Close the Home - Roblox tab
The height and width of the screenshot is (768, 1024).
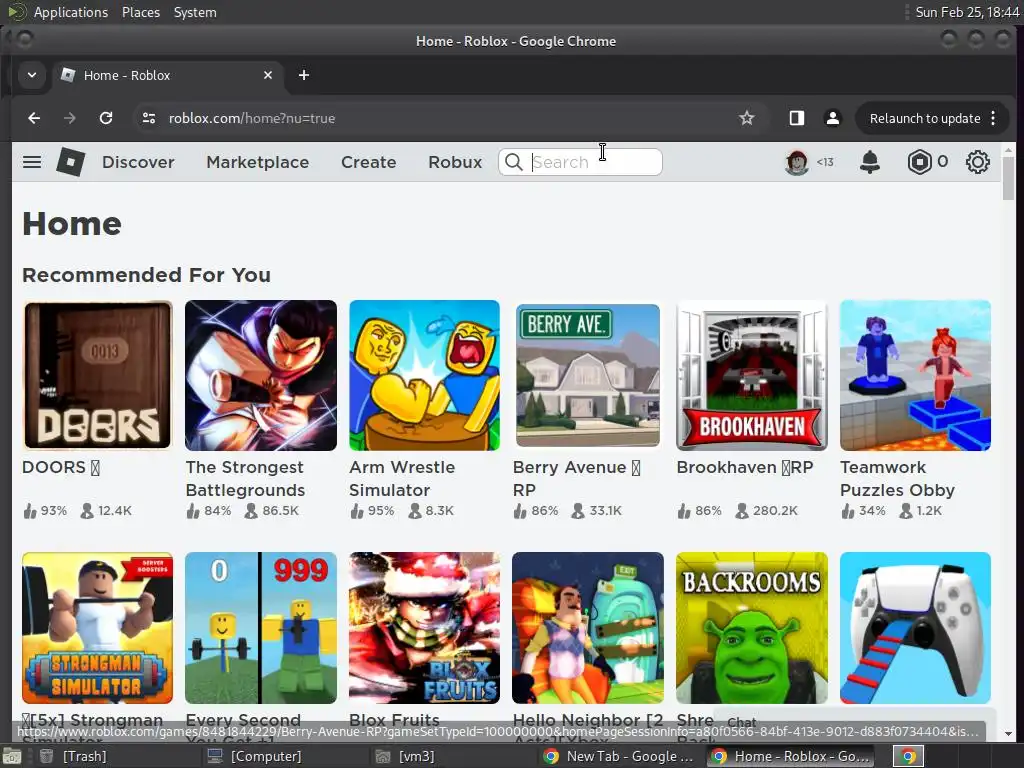(268, 75)
